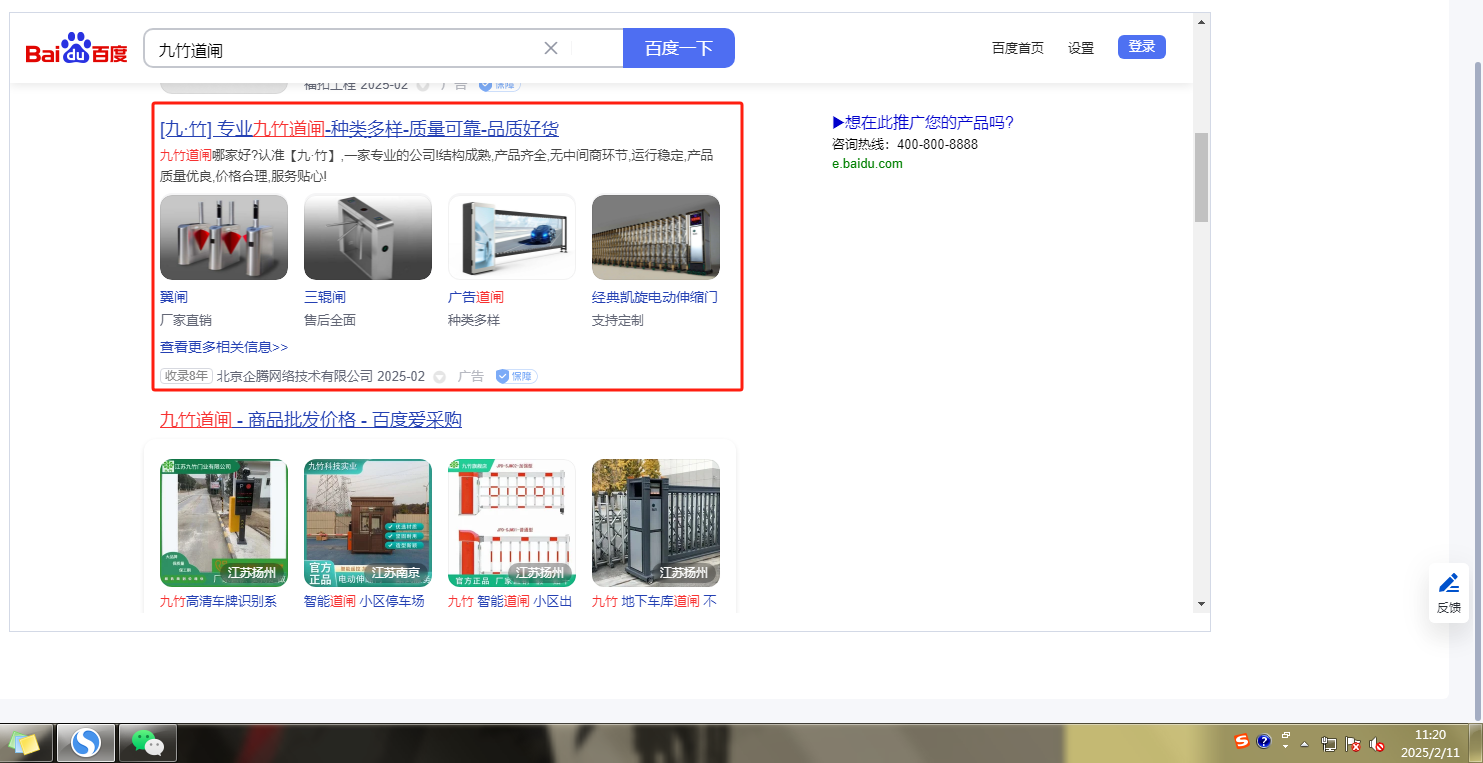Image resolution: width=1483 pixels, height=763 pixels.
Task: Click the outer page scrollbar
Action: pyautogui.click(x=1477, y=390)
